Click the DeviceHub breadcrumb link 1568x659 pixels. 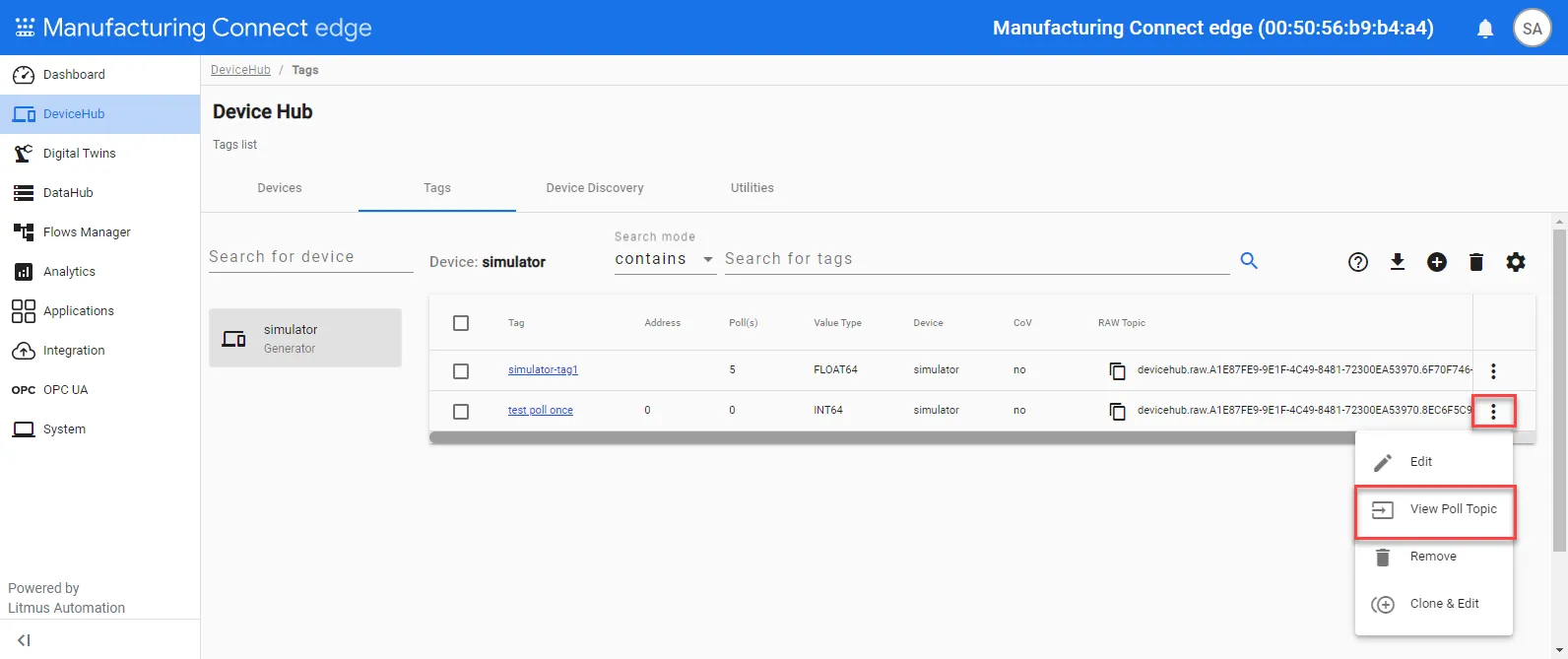[240, 70]
